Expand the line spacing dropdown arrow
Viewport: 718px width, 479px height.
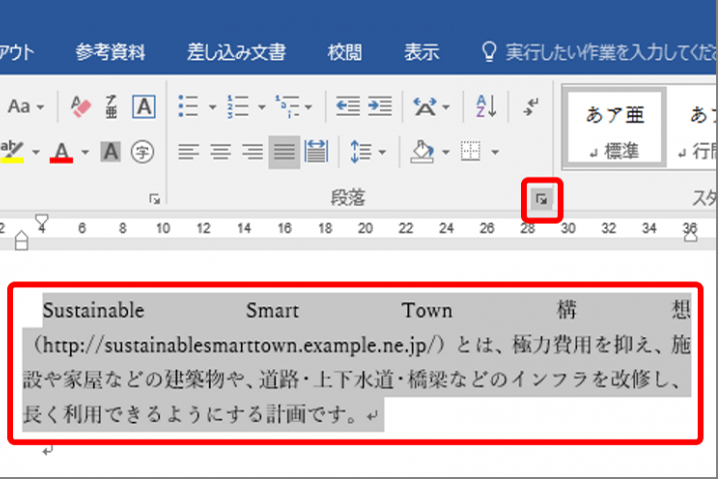point(382,152)
